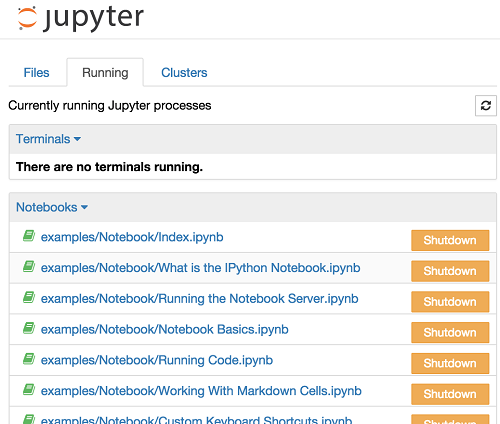Select the Running tab
Image resolution: width=500 pixels, height=424 pixels.
point(105,73)
